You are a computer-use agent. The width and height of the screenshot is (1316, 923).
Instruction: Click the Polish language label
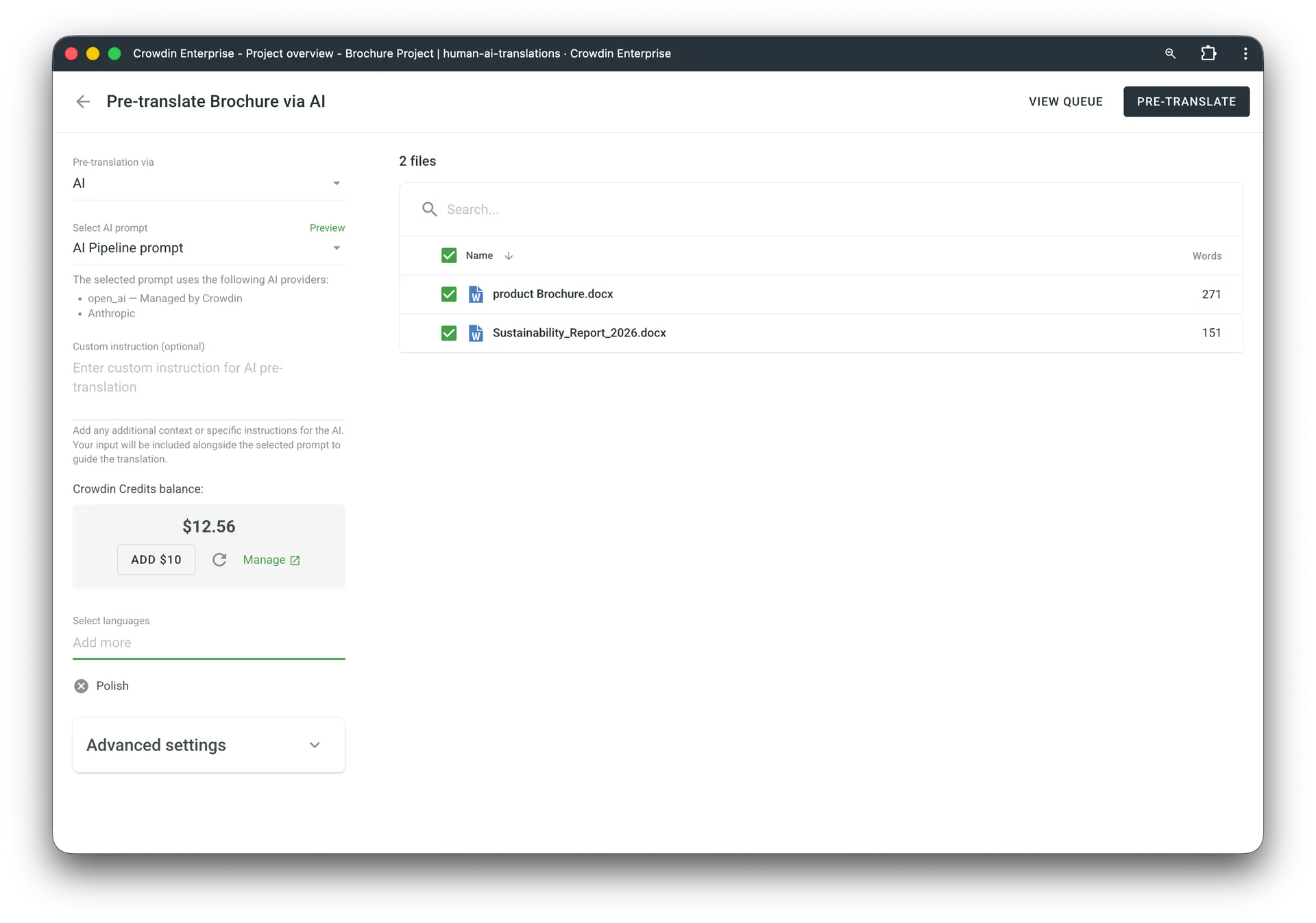pos(112,686)
